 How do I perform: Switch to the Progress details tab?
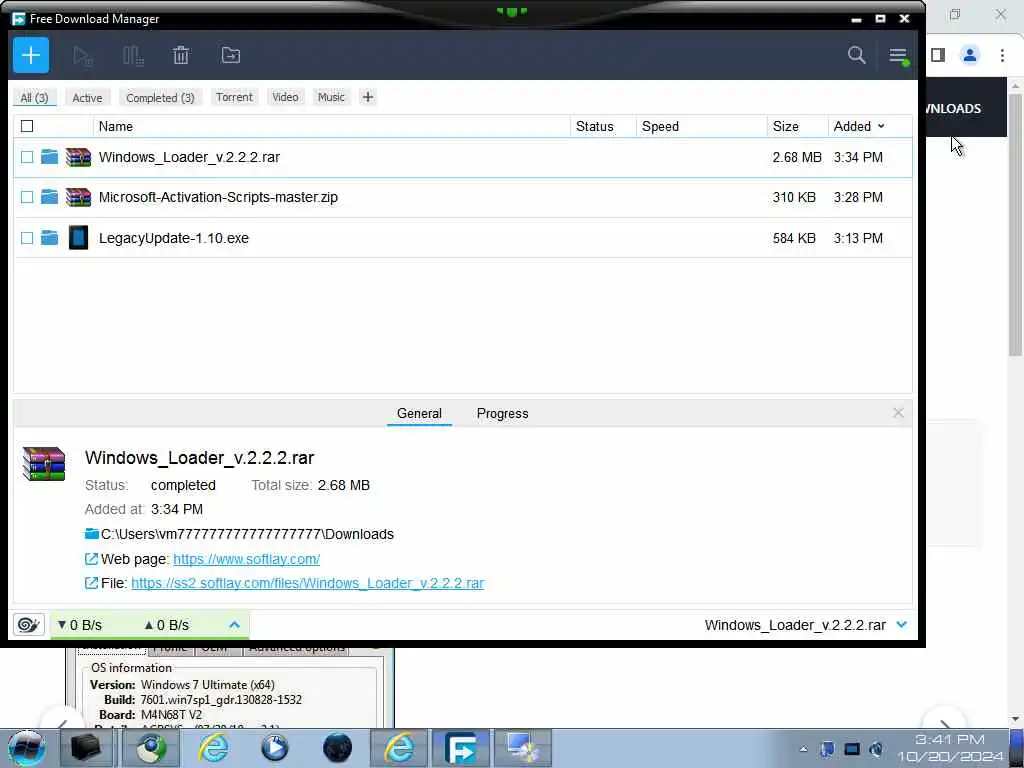[502, 413]
